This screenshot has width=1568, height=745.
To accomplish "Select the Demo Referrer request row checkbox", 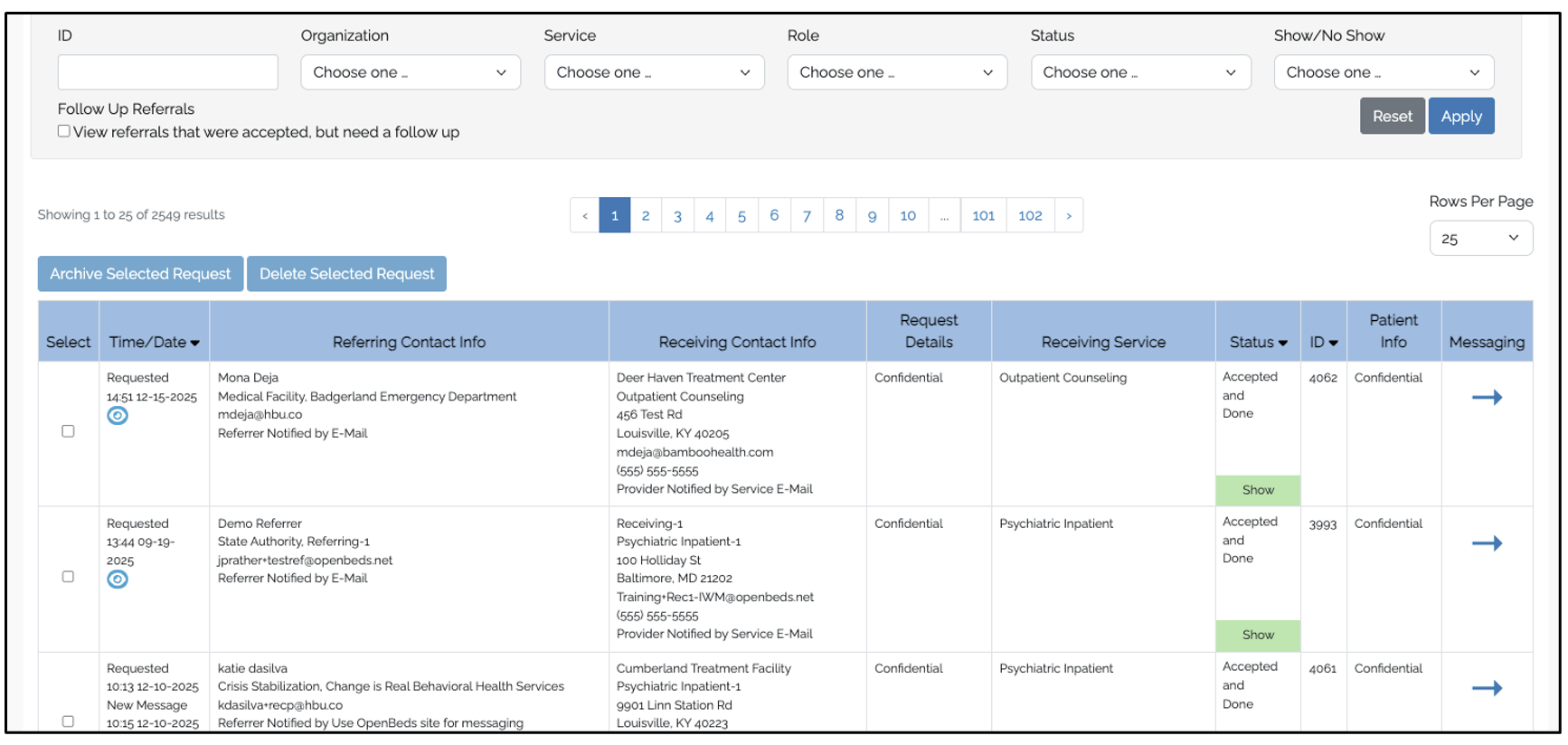I will [68, 577].
